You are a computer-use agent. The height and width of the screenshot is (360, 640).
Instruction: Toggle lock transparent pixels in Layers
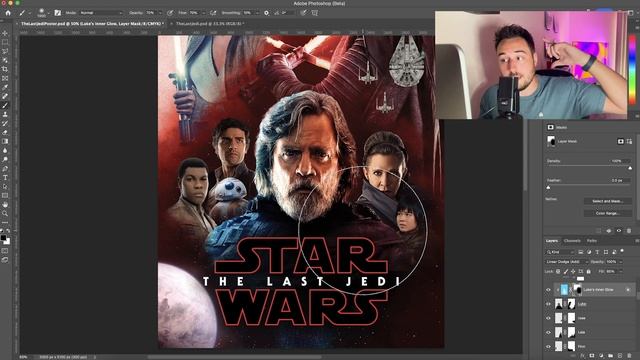tap(558, 271)
